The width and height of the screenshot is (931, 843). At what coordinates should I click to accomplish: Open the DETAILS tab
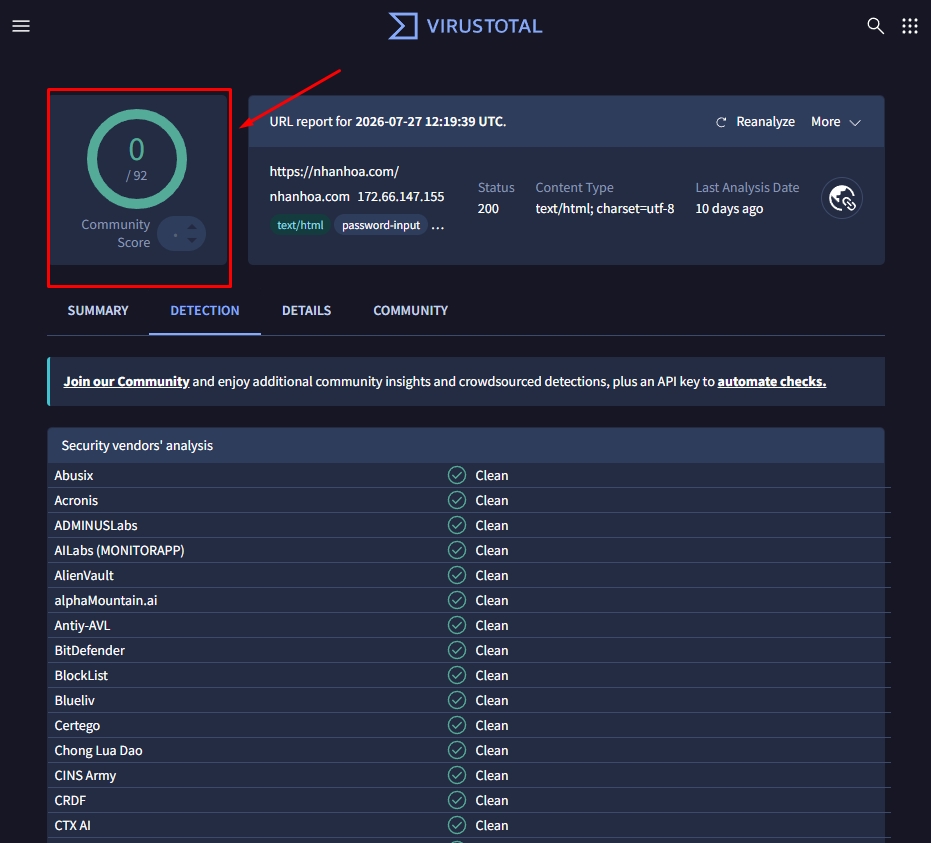point(306,310)
